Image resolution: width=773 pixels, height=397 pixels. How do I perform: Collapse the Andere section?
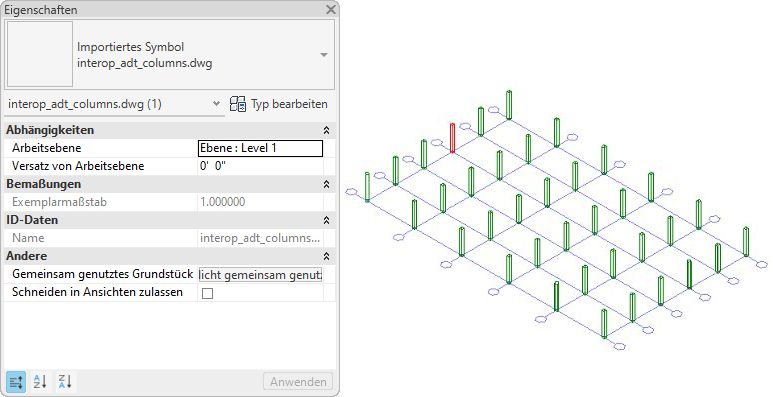pos(326,256)
